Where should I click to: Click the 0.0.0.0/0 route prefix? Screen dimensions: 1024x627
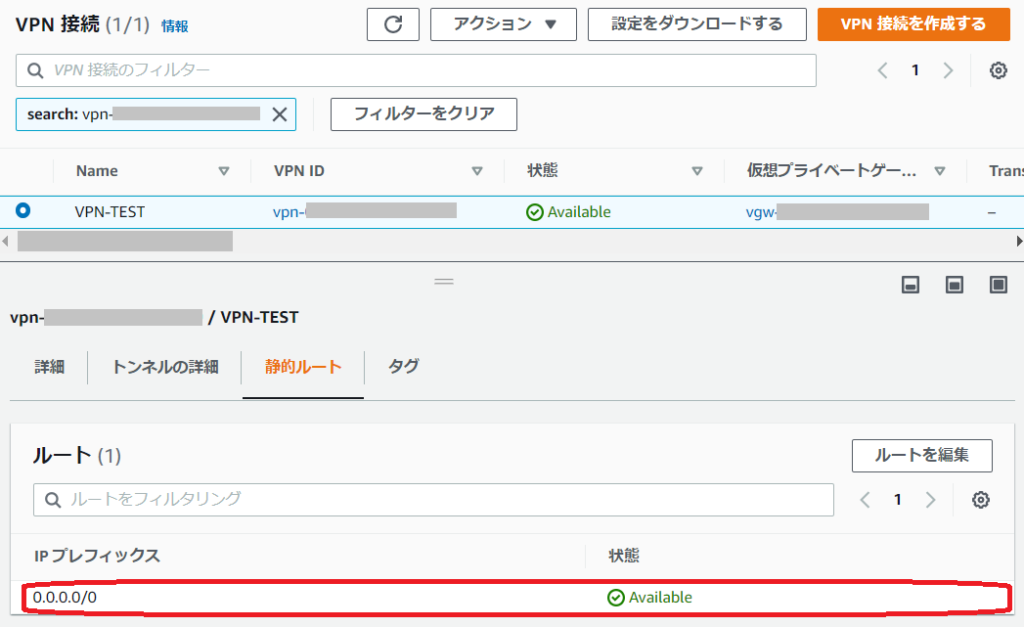[x=65, y=597]
